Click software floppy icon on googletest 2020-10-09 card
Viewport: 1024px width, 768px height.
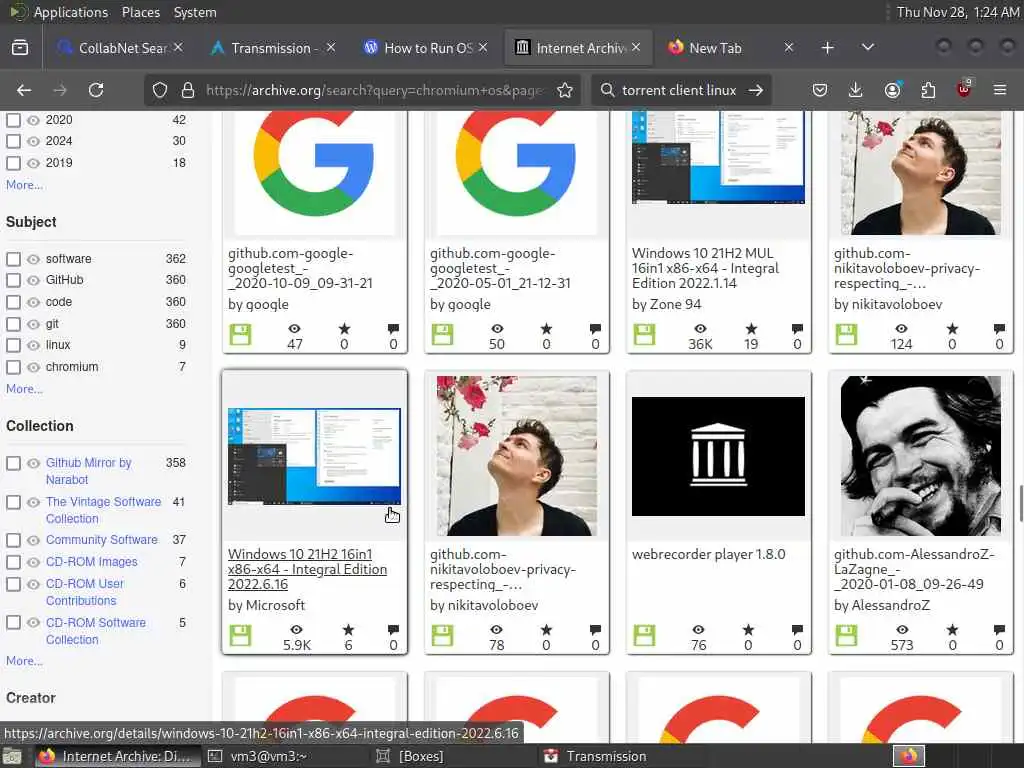tap(240, 334)
